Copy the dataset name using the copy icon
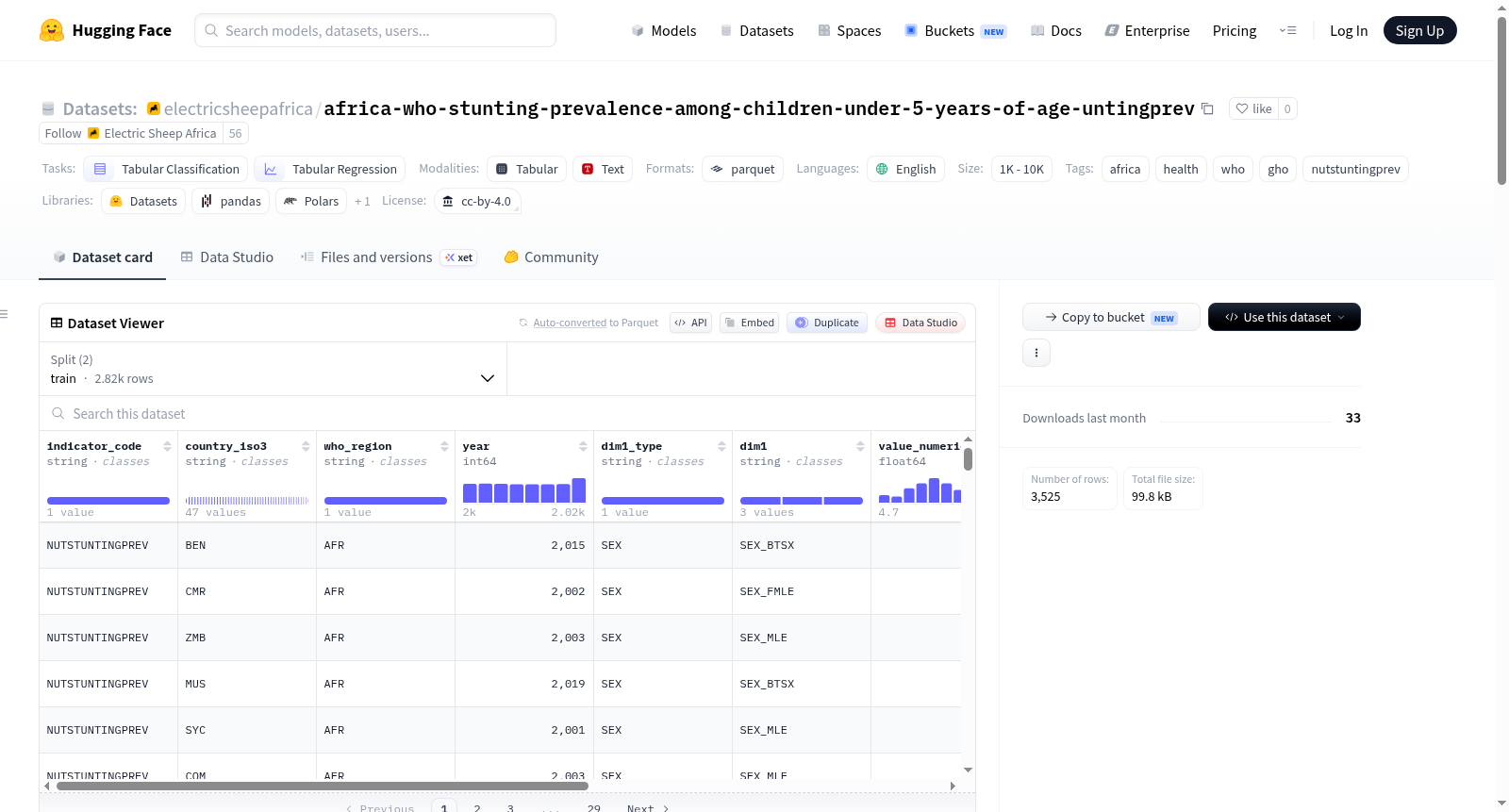 pyautogui.click(x=1207, y=108)
